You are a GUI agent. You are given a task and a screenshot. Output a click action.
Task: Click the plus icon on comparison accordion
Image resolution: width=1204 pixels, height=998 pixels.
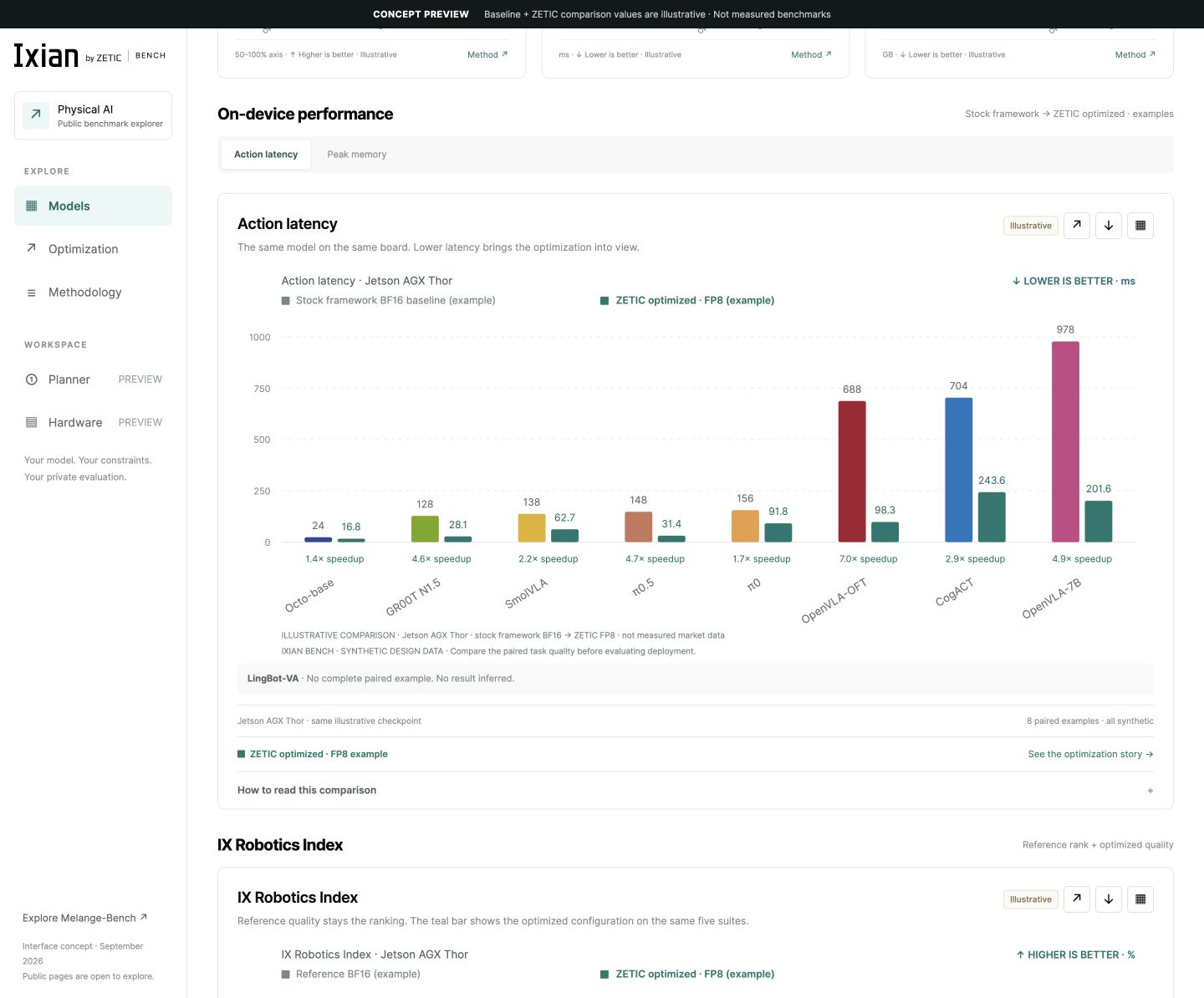[1150, 791]
